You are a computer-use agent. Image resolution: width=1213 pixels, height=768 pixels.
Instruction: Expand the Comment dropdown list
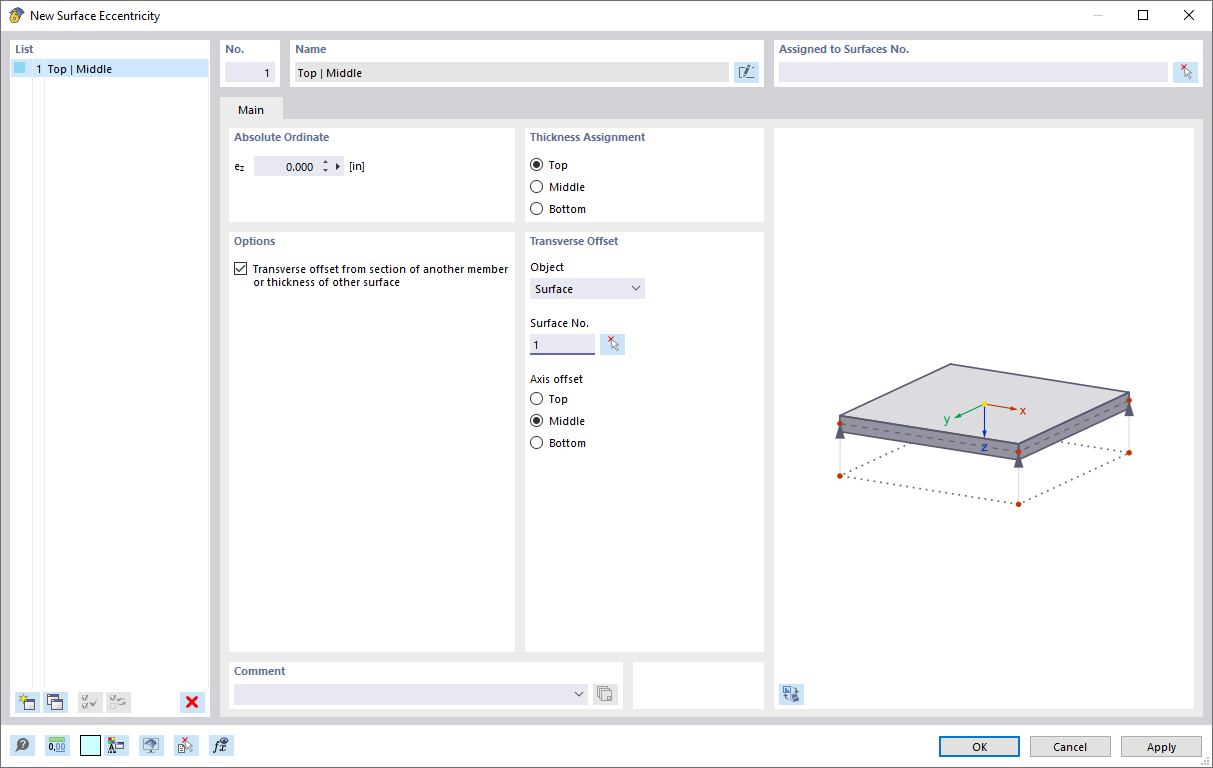[579, 693]
